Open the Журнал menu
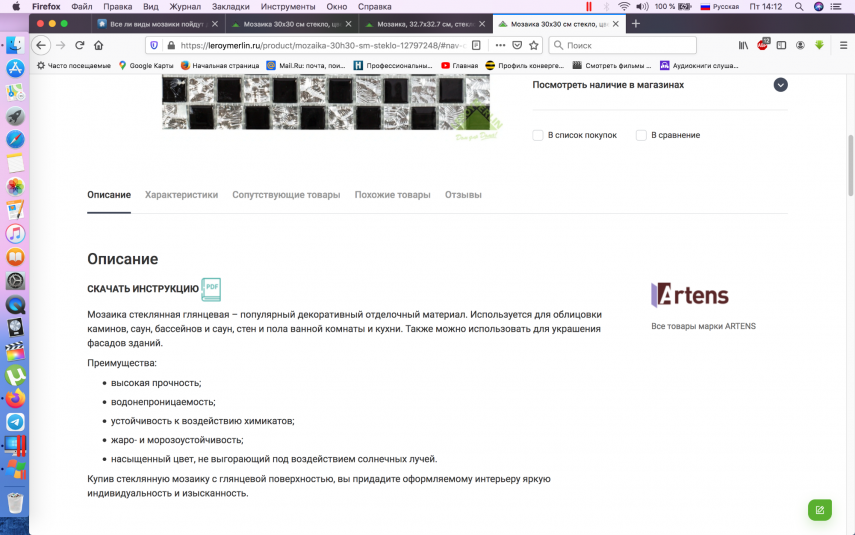855x535 pixels. [x=185, y=7]
